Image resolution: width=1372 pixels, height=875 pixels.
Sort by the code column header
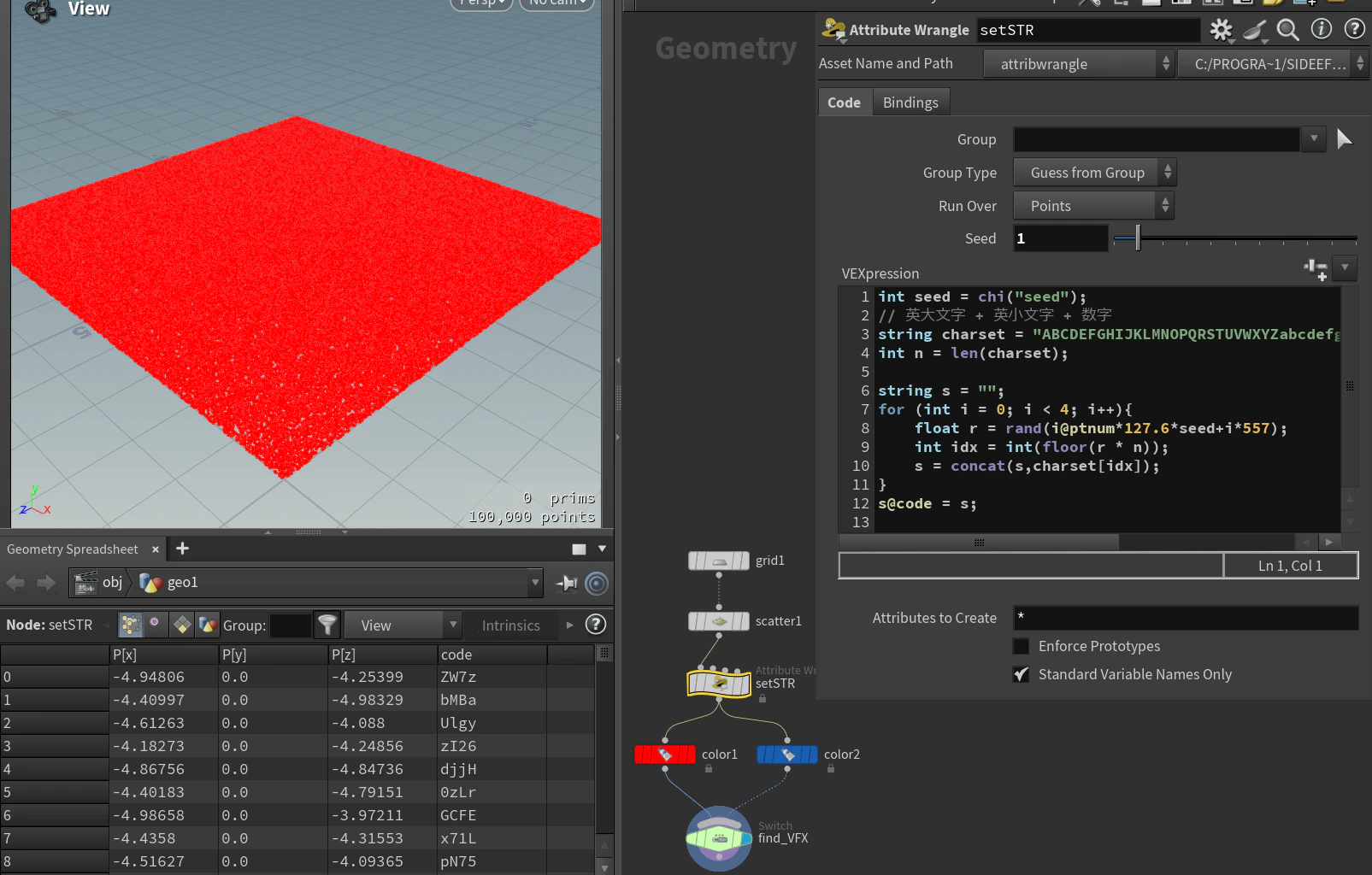click(x=492, y=655)
